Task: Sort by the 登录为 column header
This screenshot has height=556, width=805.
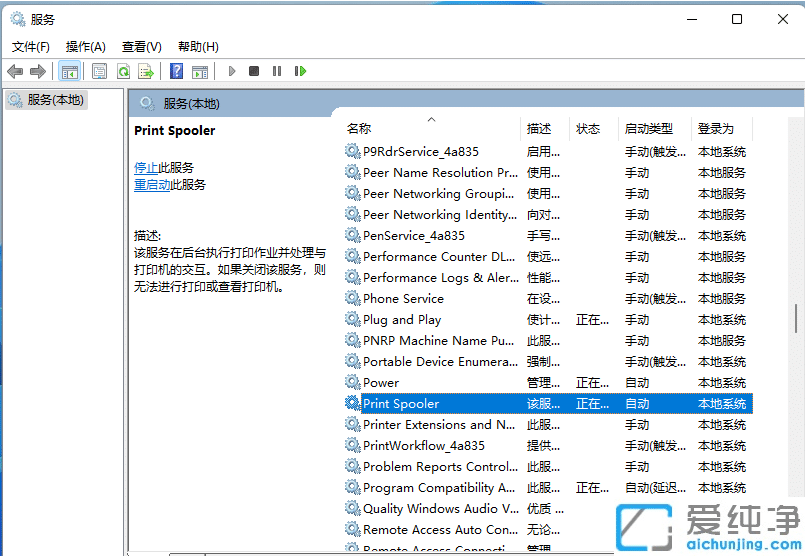Action: 722,128
